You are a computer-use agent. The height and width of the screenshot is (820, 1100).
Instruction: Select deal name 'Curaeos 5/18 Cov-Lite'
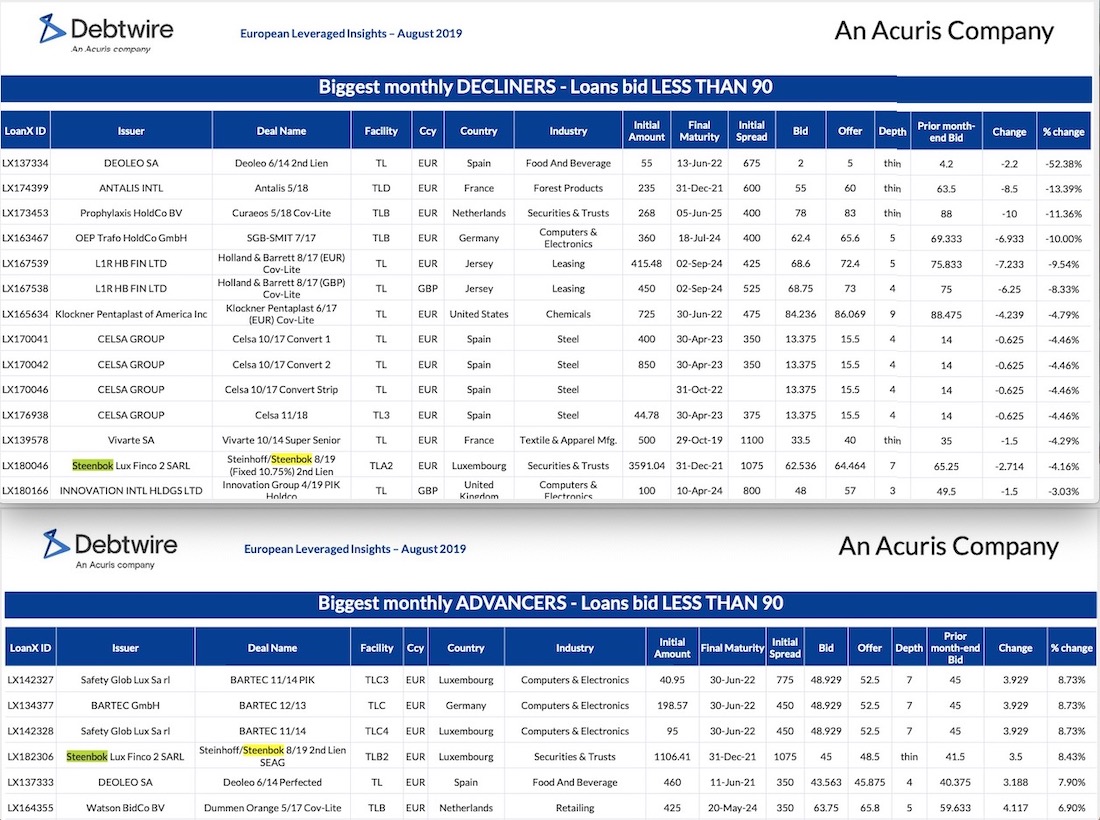pyautogui.click(x=281, y=213)
